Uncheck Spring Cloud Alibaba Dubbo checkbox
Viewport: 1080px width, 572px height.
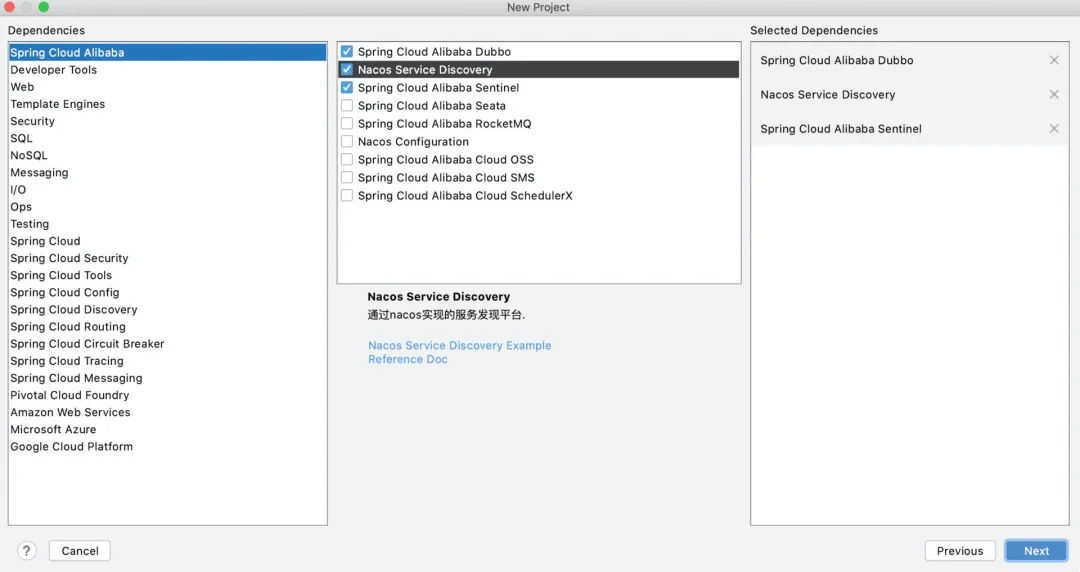pos(347,52)
